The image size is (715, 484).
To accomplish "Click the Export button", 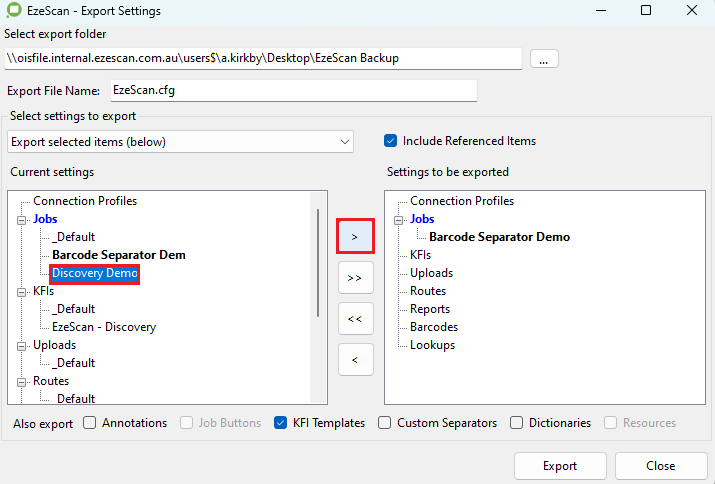I will (x=560, y=466).
